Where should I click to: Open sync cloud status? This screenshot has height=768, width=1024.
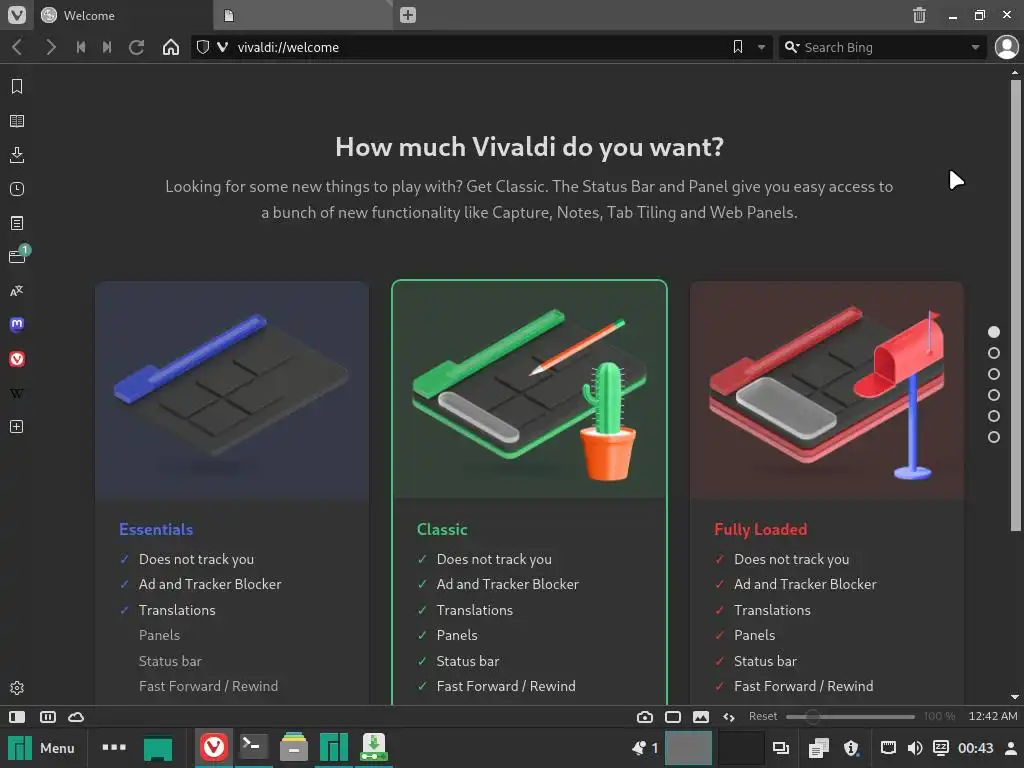coord(76,717)
